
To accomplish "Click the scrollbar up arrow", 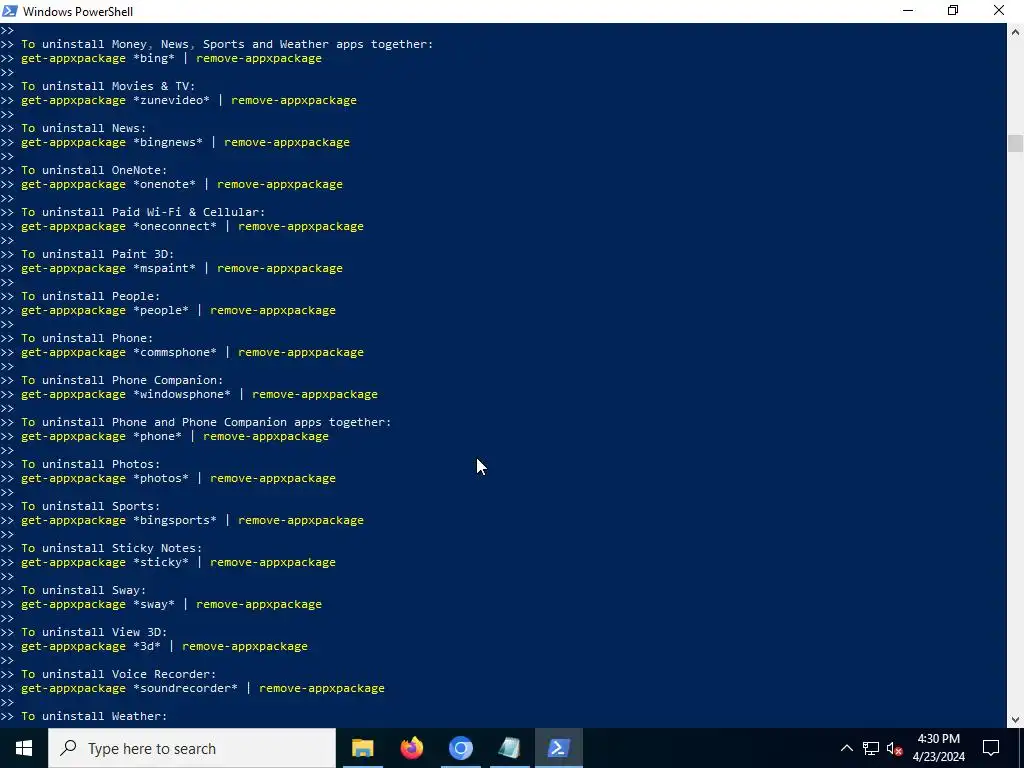I will point(1015,31).
